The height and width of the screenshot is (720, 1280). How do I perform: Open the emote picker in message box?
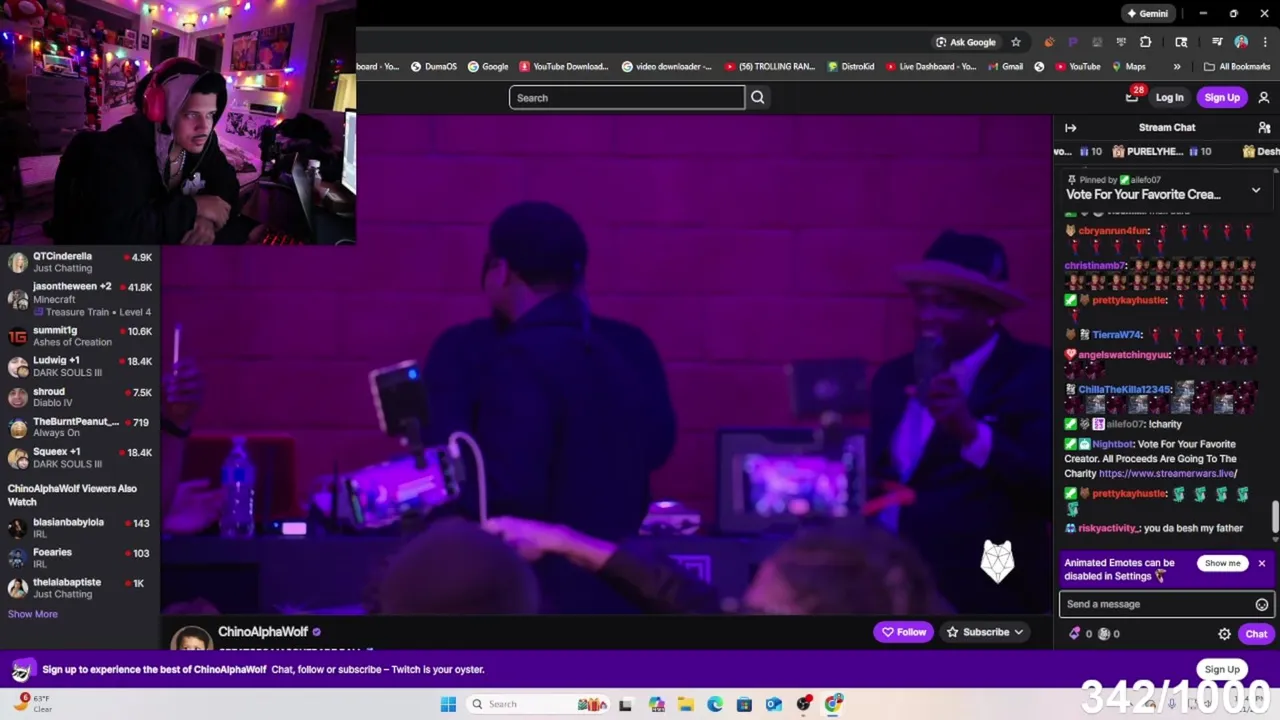point(1262,604)
